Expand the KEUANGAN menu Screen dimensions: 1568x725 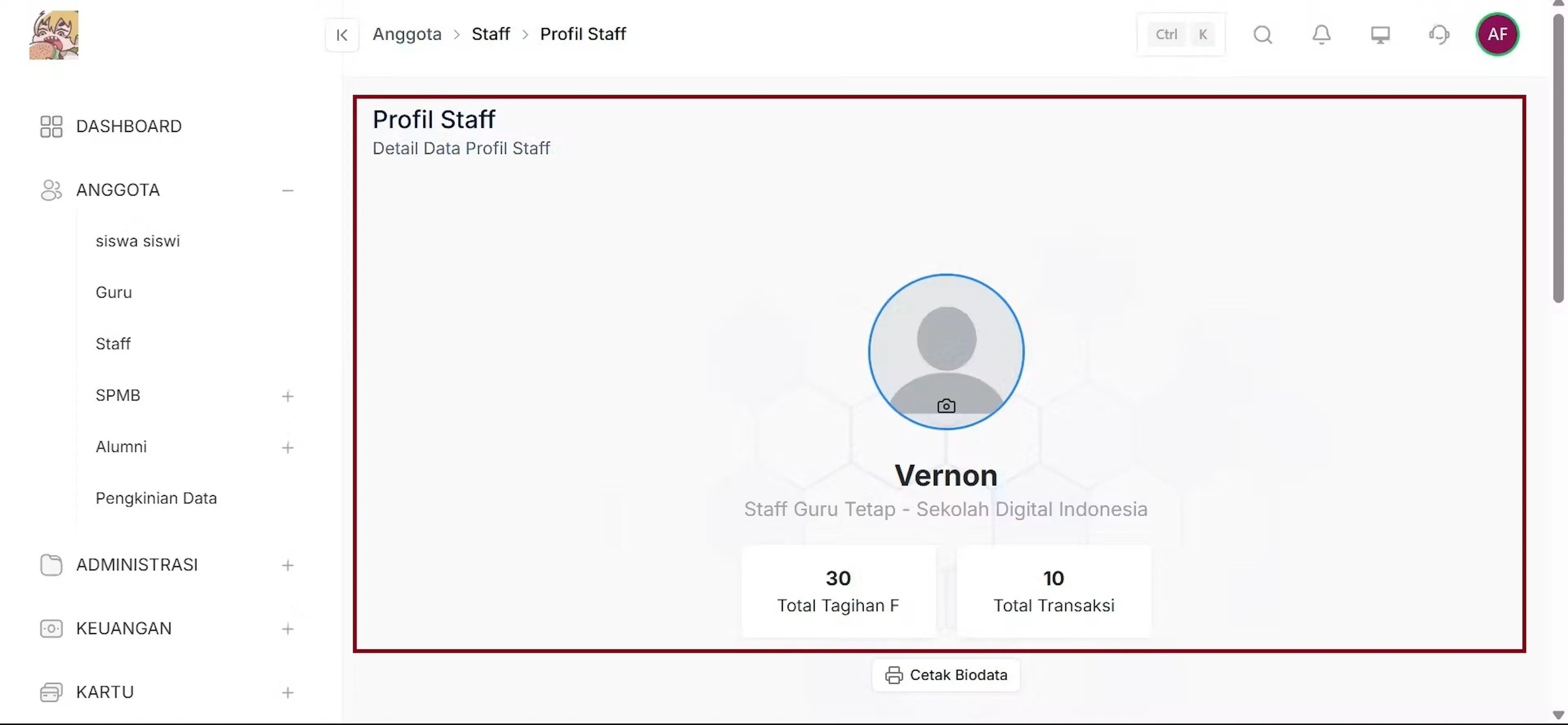click(x=288, y=629)
